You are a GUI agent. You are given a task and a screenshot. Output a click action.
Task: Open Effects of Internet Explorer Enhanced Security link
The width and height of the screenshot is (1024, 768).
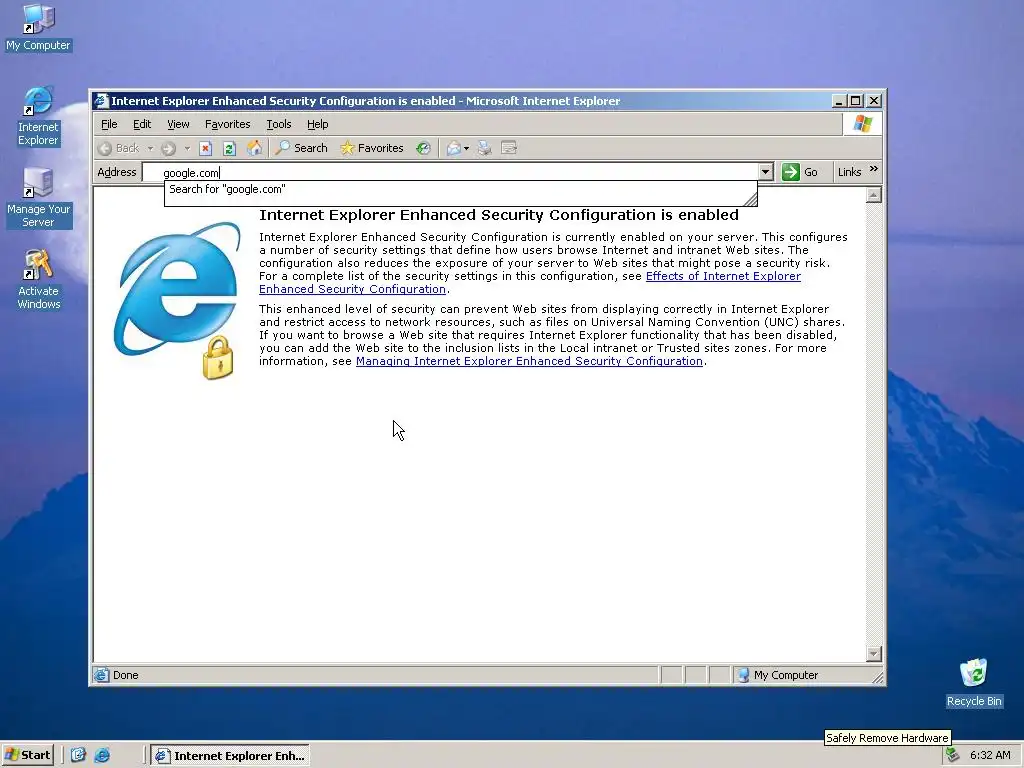click(530, 283)
